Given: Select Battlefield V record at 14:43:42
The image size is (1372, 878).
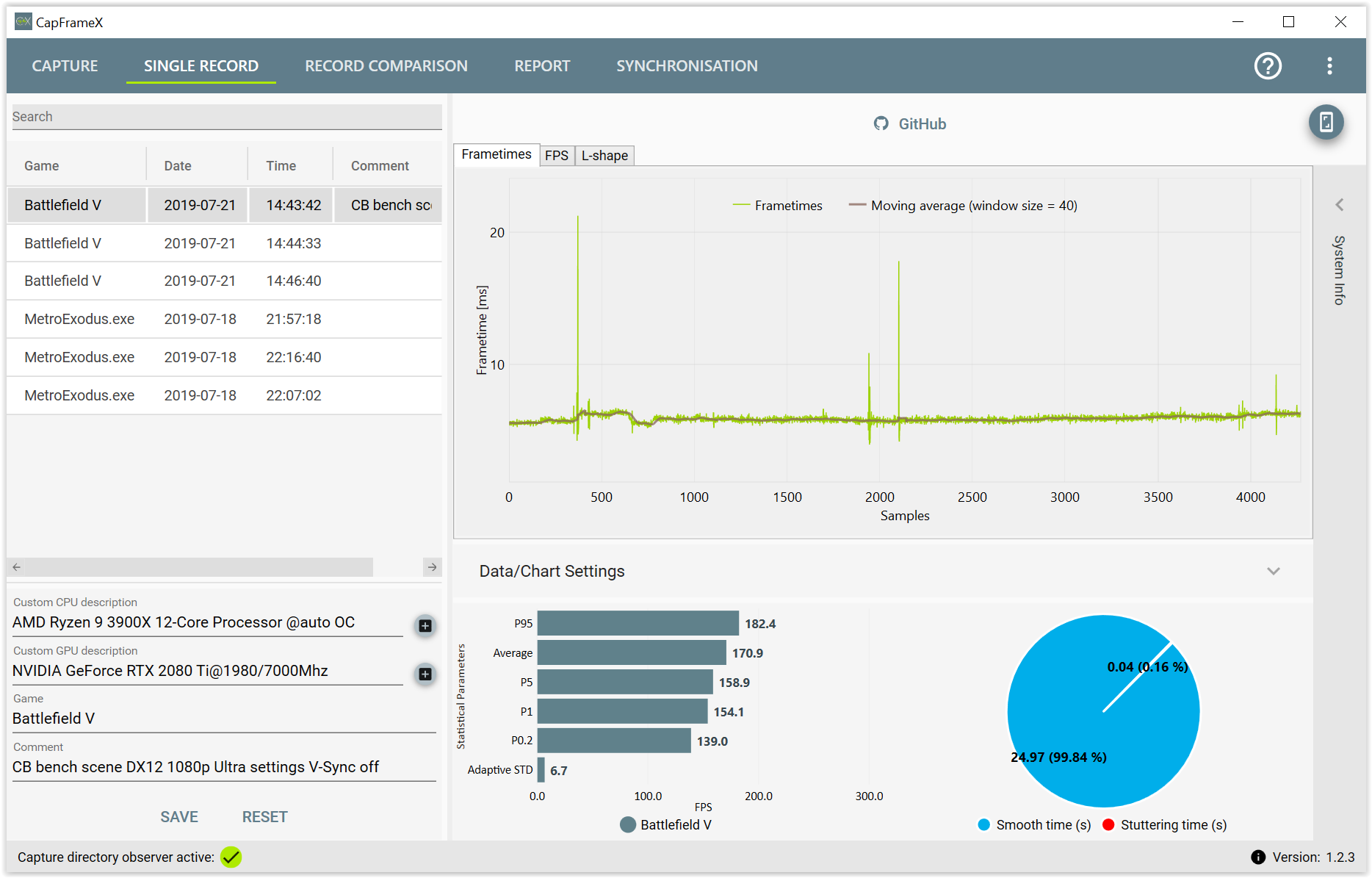Looking at the screenshot, I should tap(225, 205).
